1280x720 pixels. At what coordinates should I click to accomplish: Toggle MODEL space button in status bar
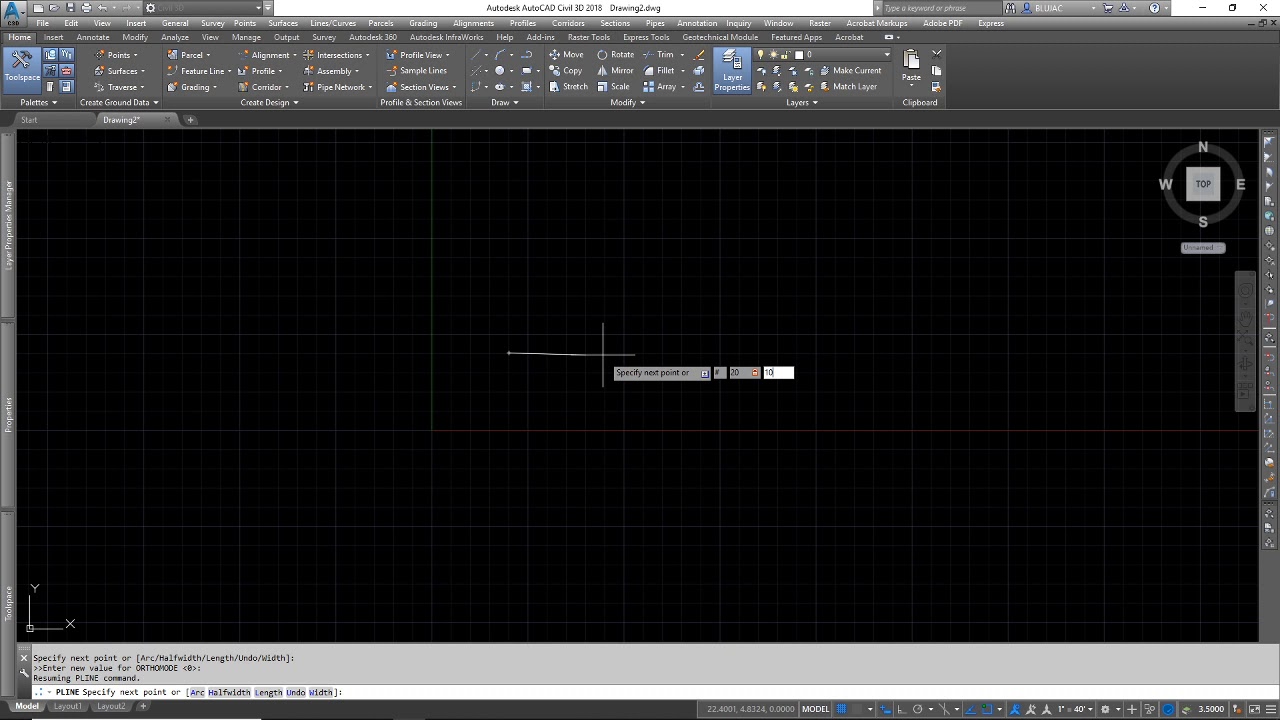point(816,709)
